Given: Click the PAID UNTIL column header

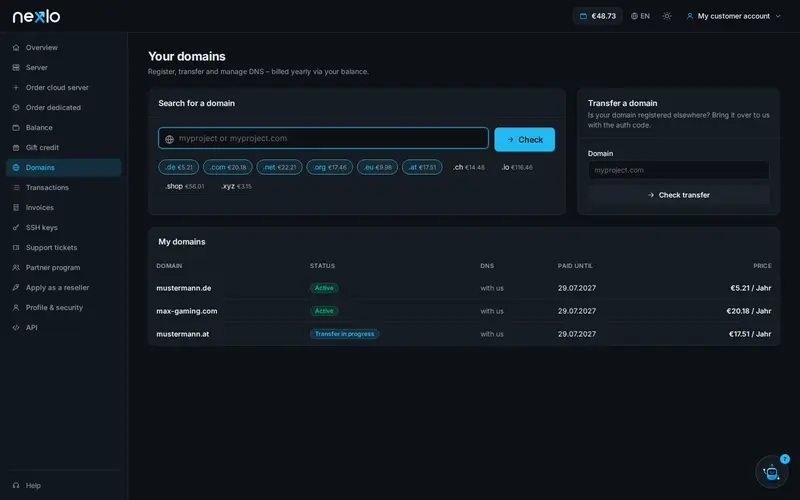Looking at the screenshot, I should pos(575,266).
